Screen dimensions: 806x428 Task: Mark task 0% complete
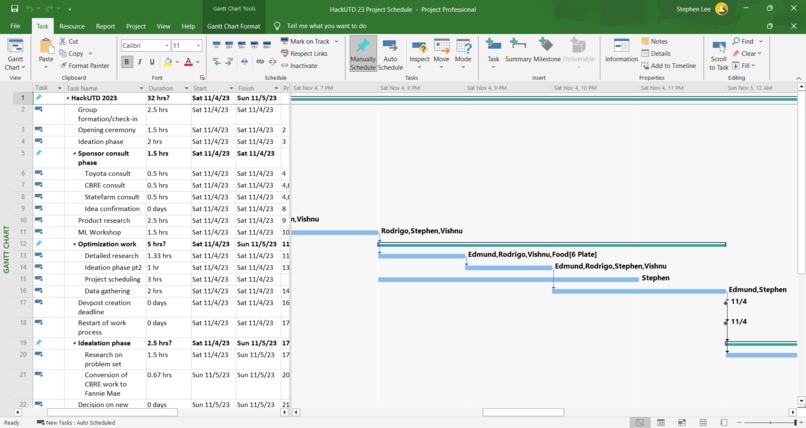click(216, 45)
